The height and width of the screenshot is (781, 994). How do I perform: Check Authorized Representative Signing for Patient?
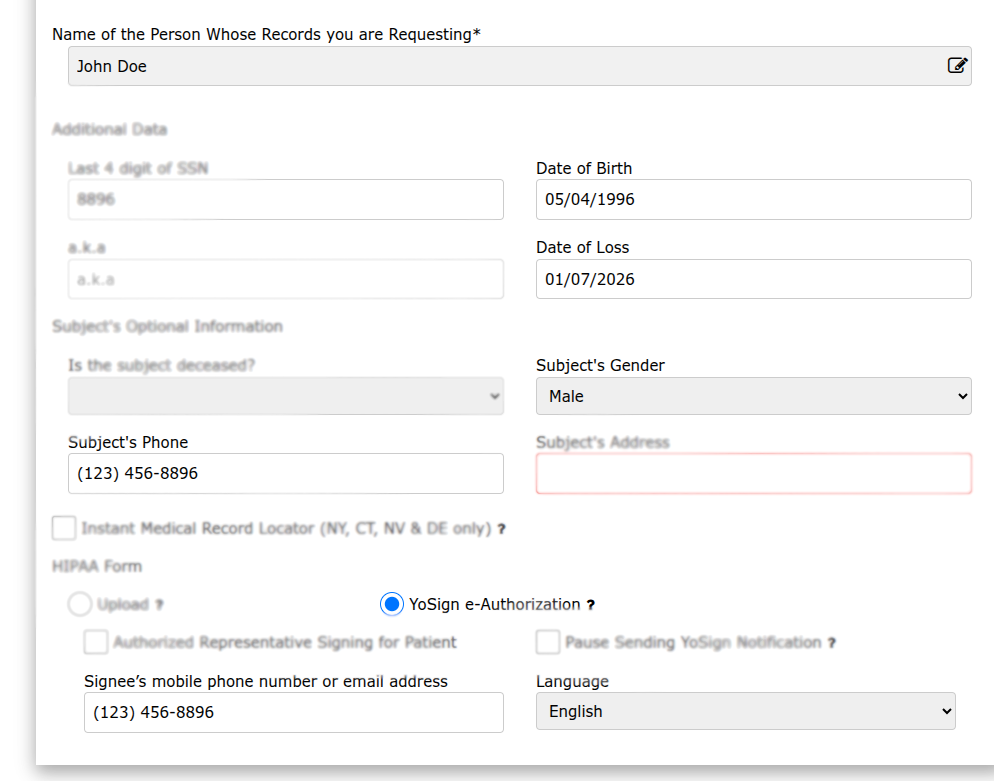click(96, 642)
